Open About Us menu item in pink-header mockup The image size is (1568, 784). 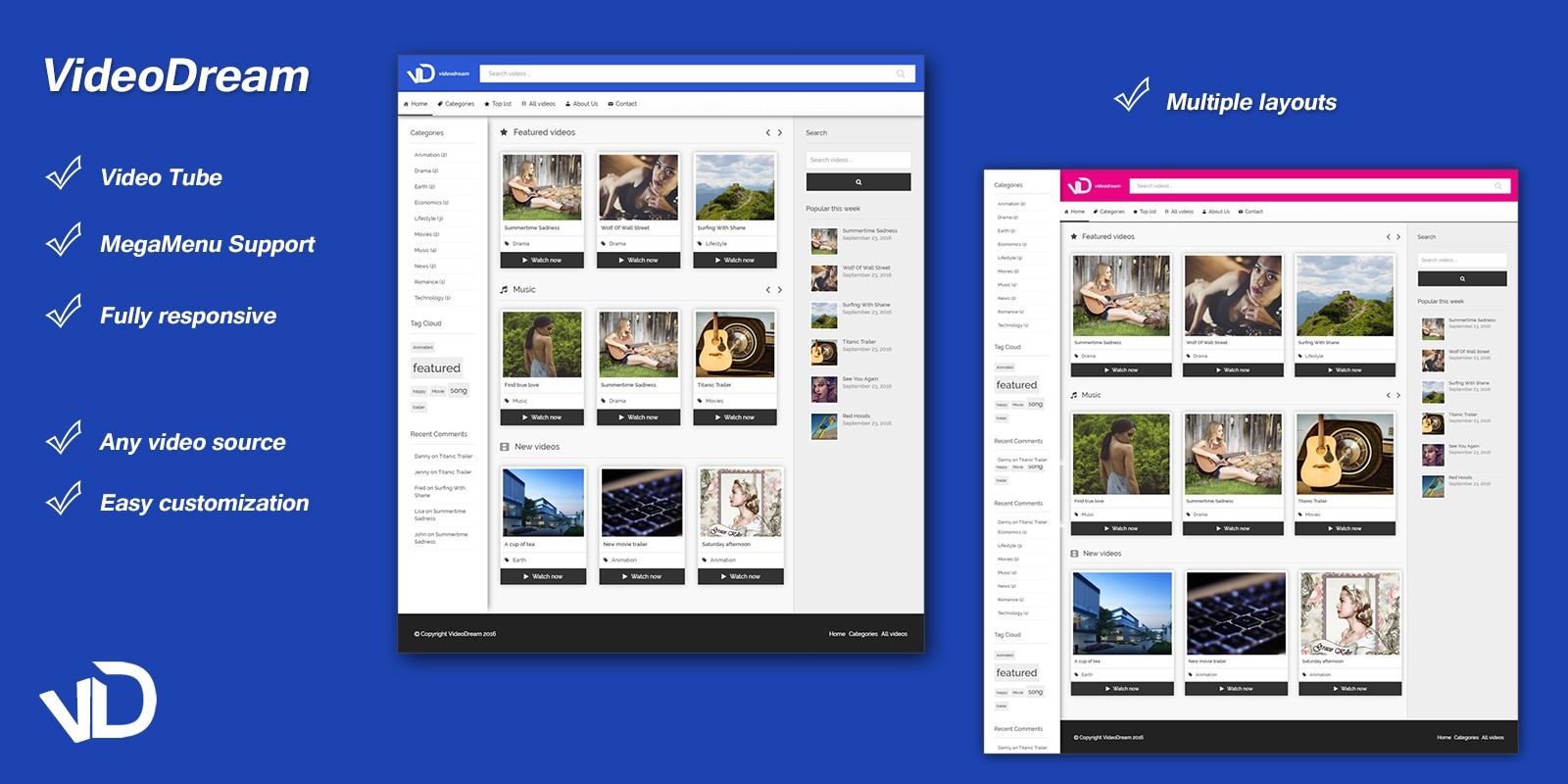1215,212
